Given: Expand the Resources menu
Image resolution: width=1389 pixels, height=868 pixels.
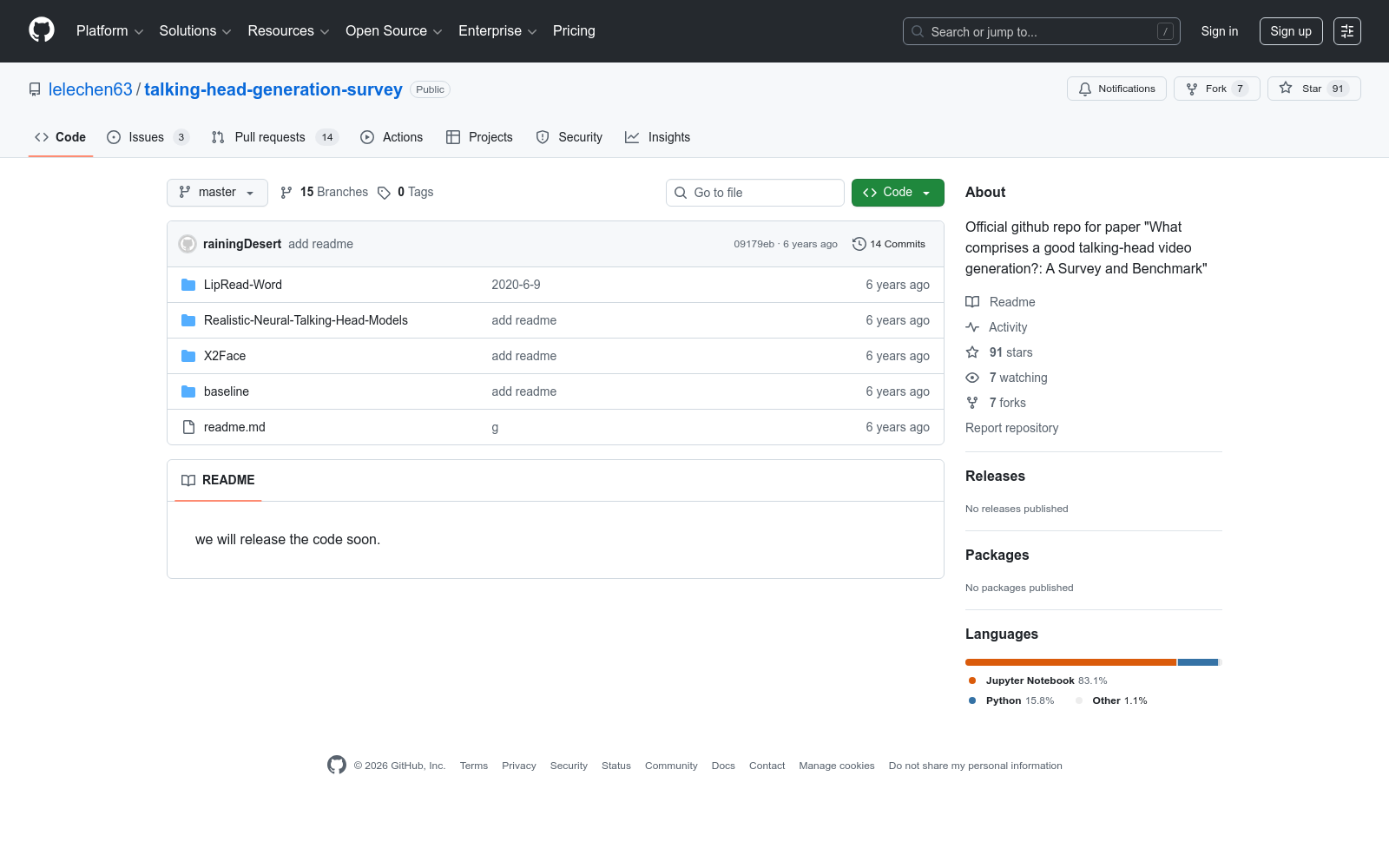Looking at the screenshot, I should [x=288, y=31].
